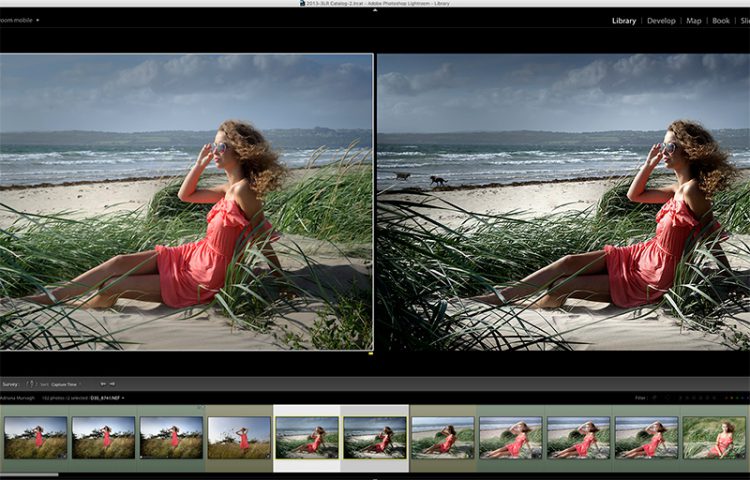Click the Survey view label in toolbar
This screenshot has height=480, width=750.
tap(10, 384)
